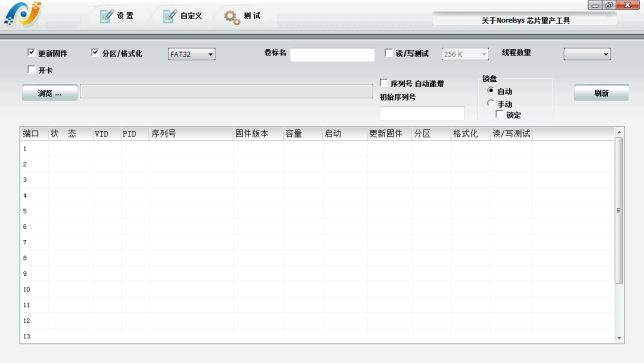
Task: Select the 手动 radio button
Action: point(490,103)
